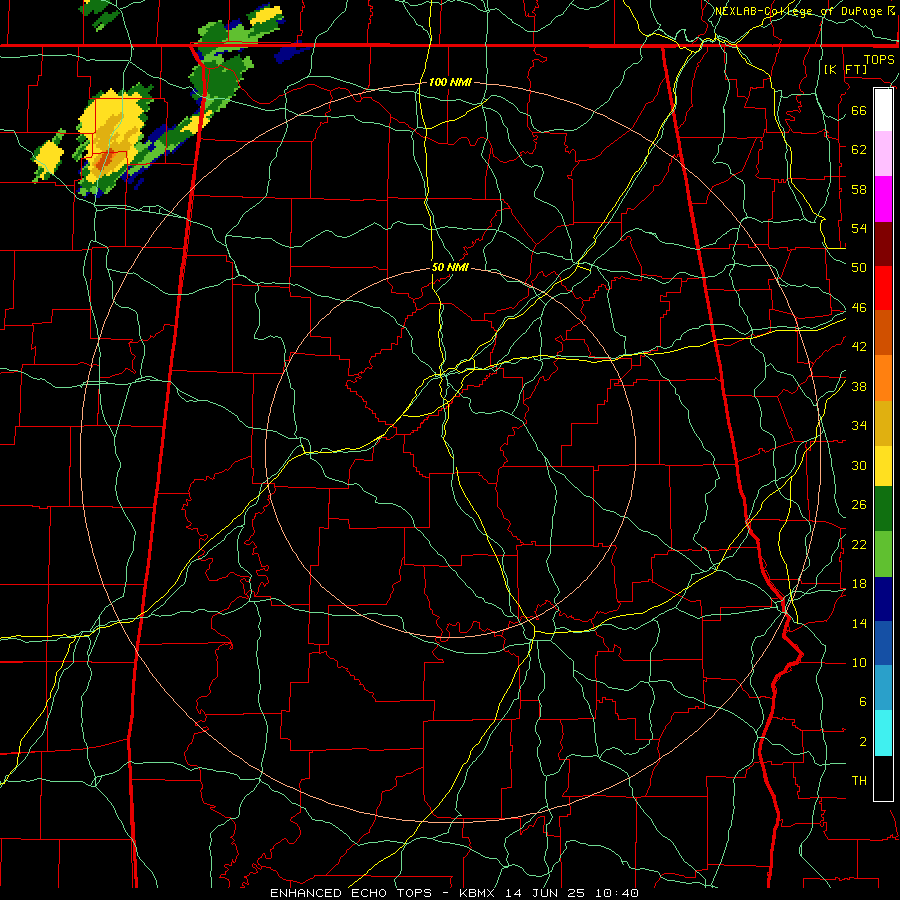Click the bright red swatch near 46

[883, 288]
